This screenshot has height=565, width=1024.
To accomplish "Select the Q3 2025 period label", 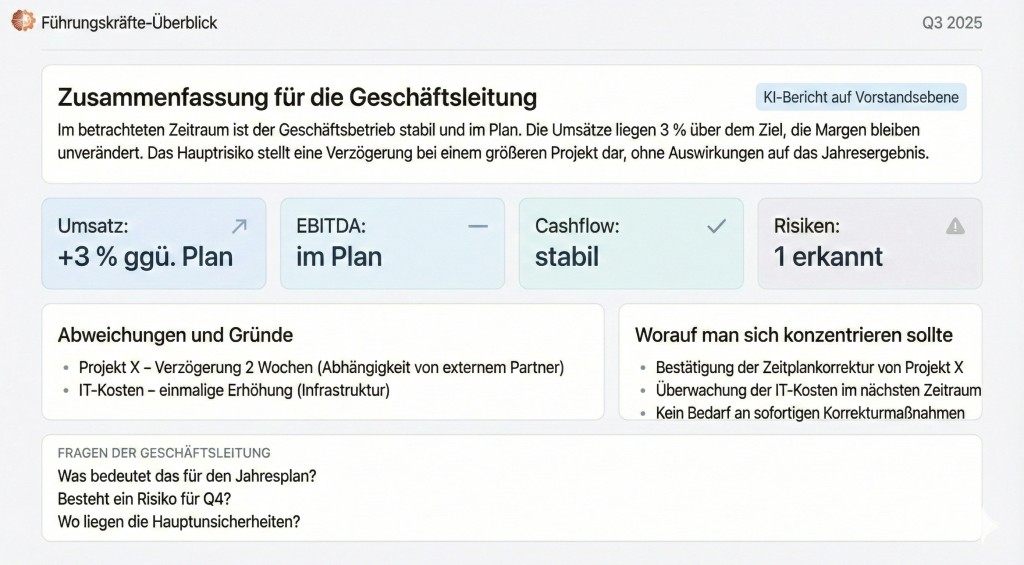I will pos(951,22).
